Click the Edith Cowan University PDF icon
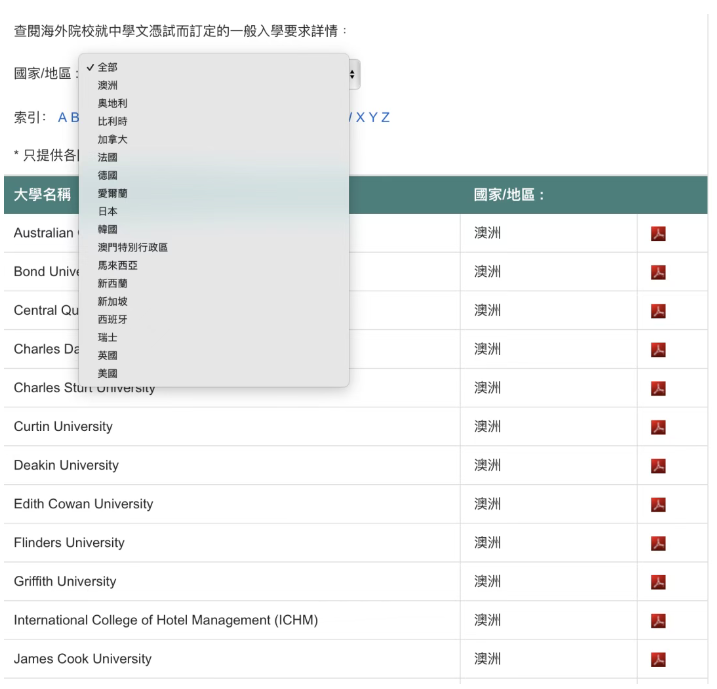Image resolution: width=717 pixels, height=689 pixels. [658, 504]
